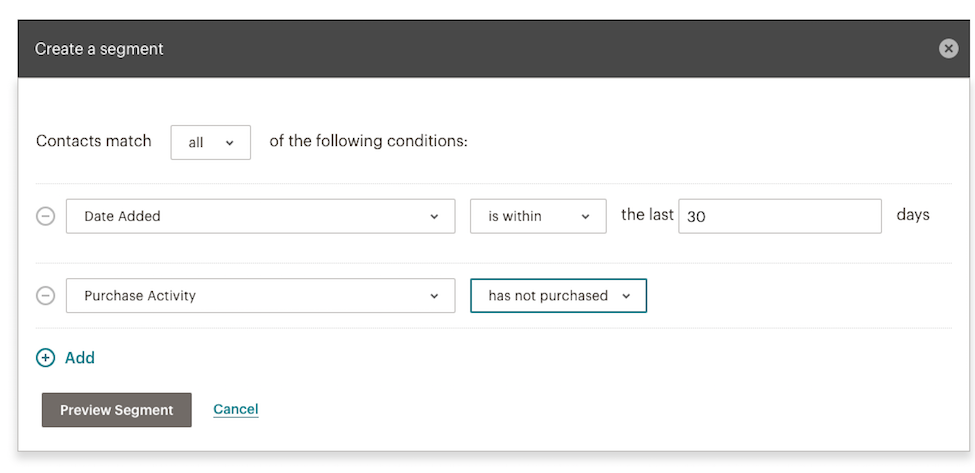Click the 'Create a segment' dialog title
Viewport: 975px width, 473px height.
[x=99, y=49]
